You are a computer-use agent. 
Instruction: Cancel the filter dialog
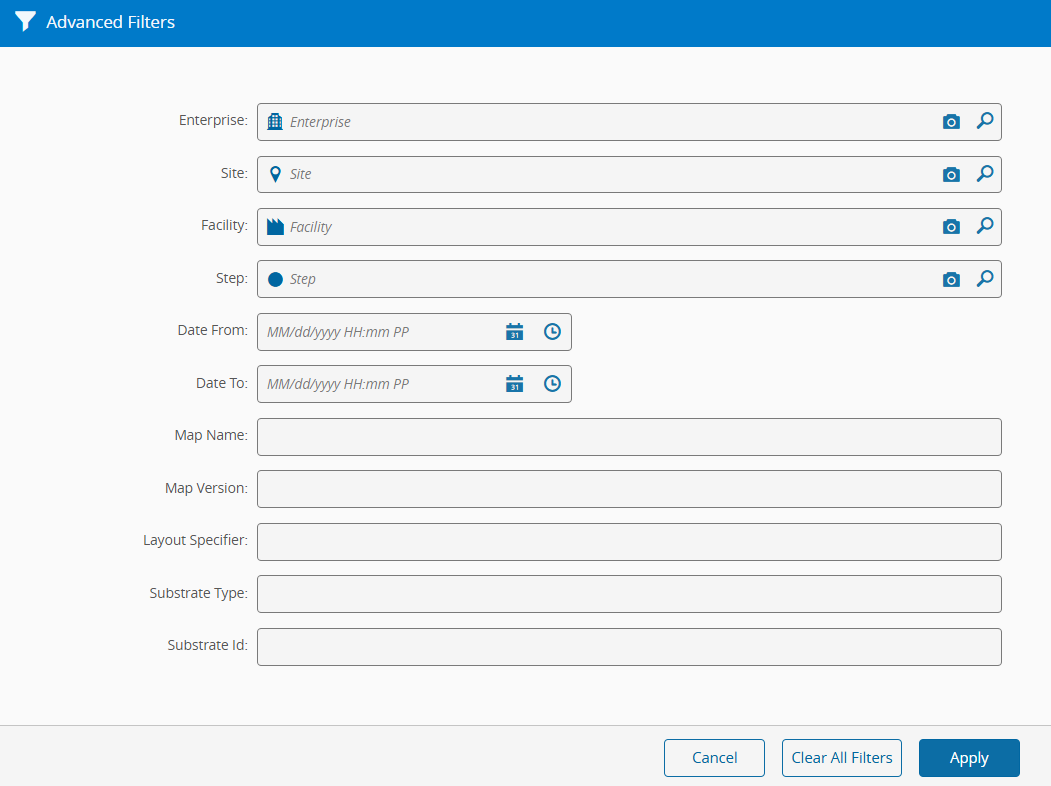[x=714, y=757]
